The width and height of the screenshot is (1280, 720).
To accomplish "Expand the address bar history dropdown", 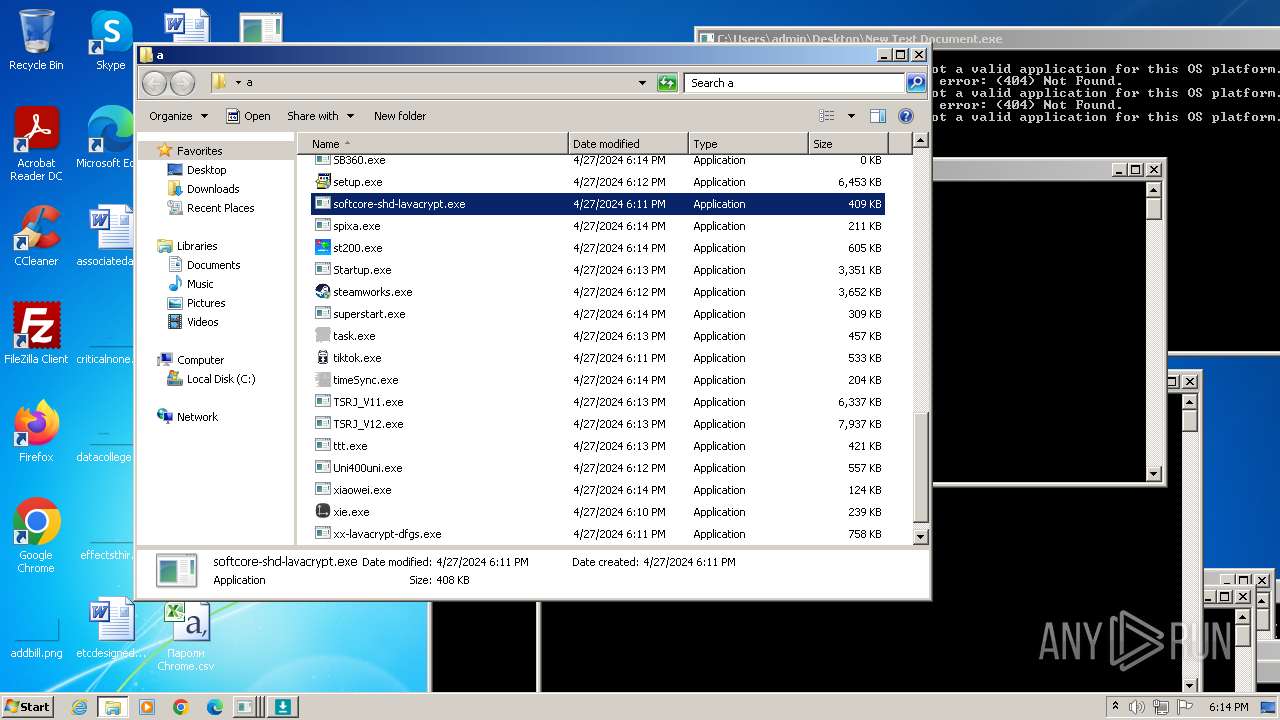I will click(642, 83).
